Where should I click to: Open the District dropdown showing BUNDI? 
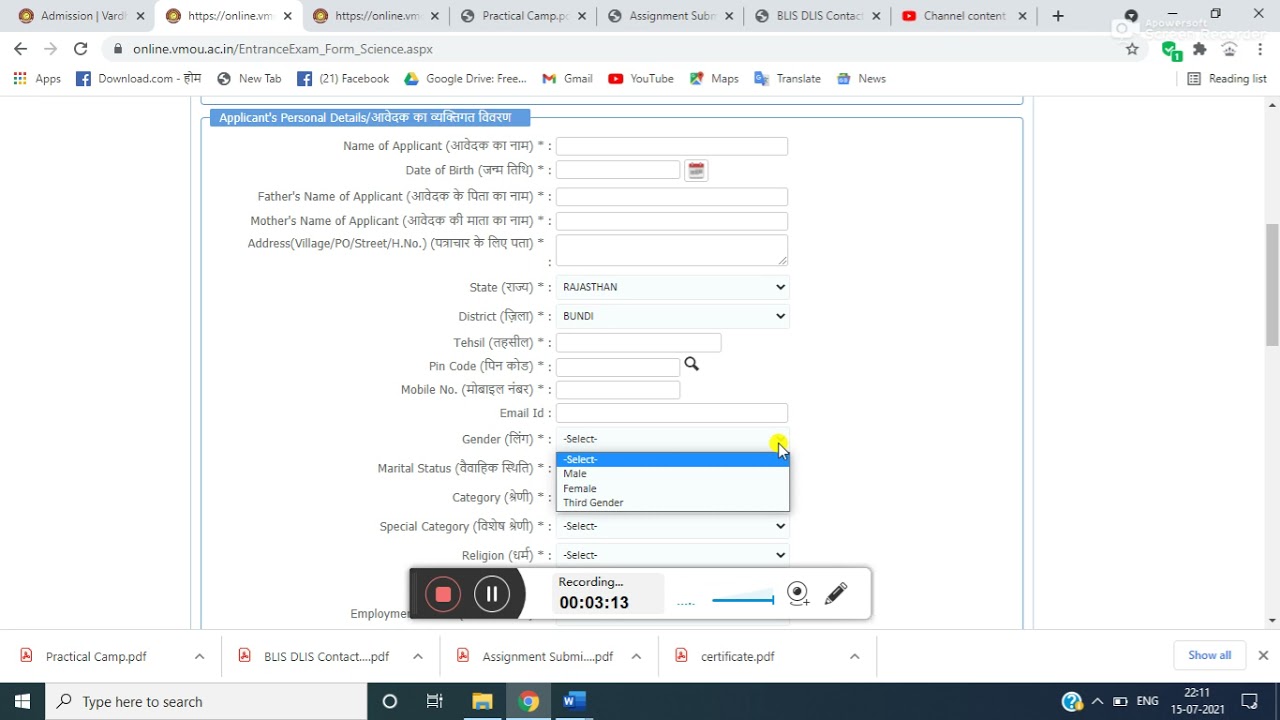tap(672, 316)
